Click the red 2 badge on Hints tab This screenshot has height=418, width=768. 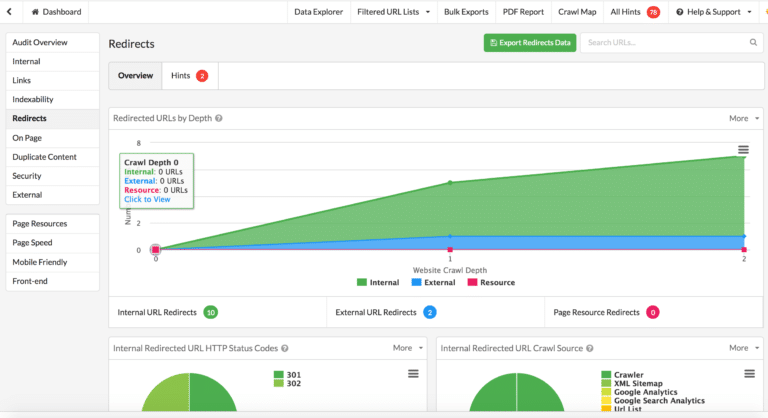point(202,76)
